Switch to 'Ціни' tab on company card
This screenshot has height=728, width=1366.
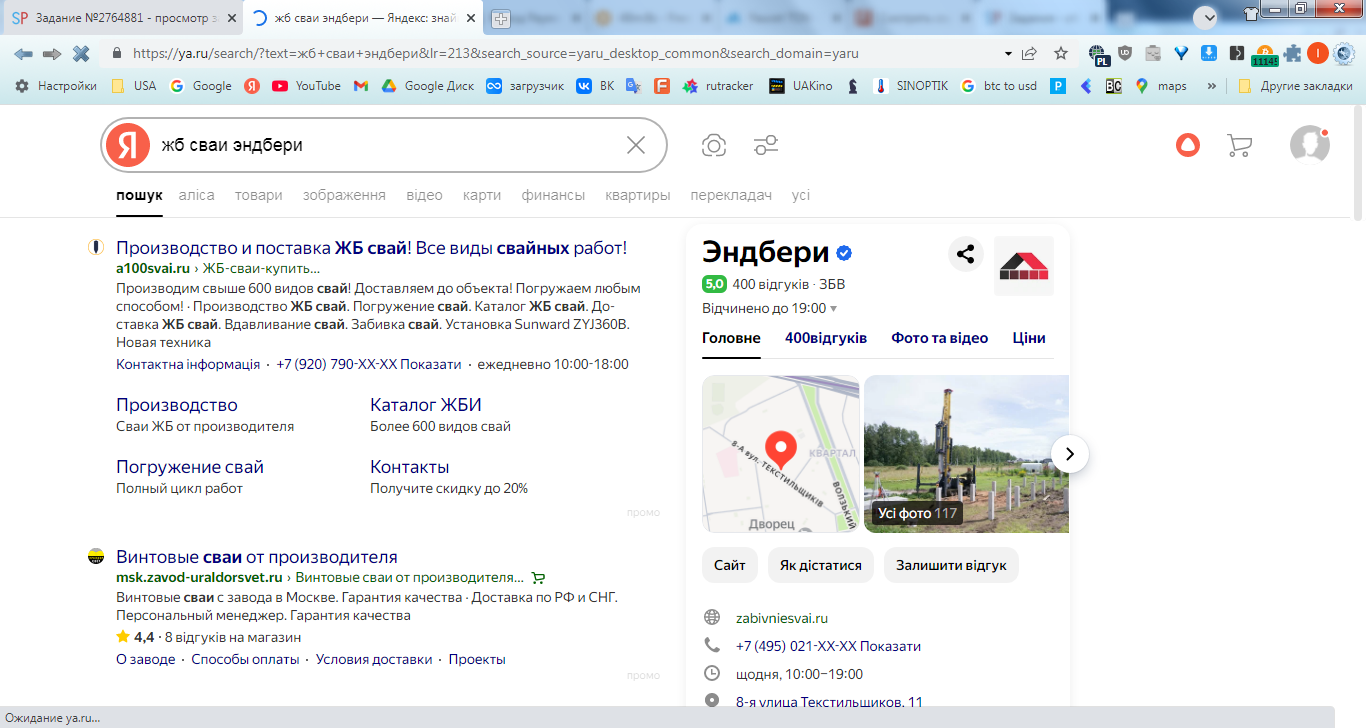coord(1029,338)
